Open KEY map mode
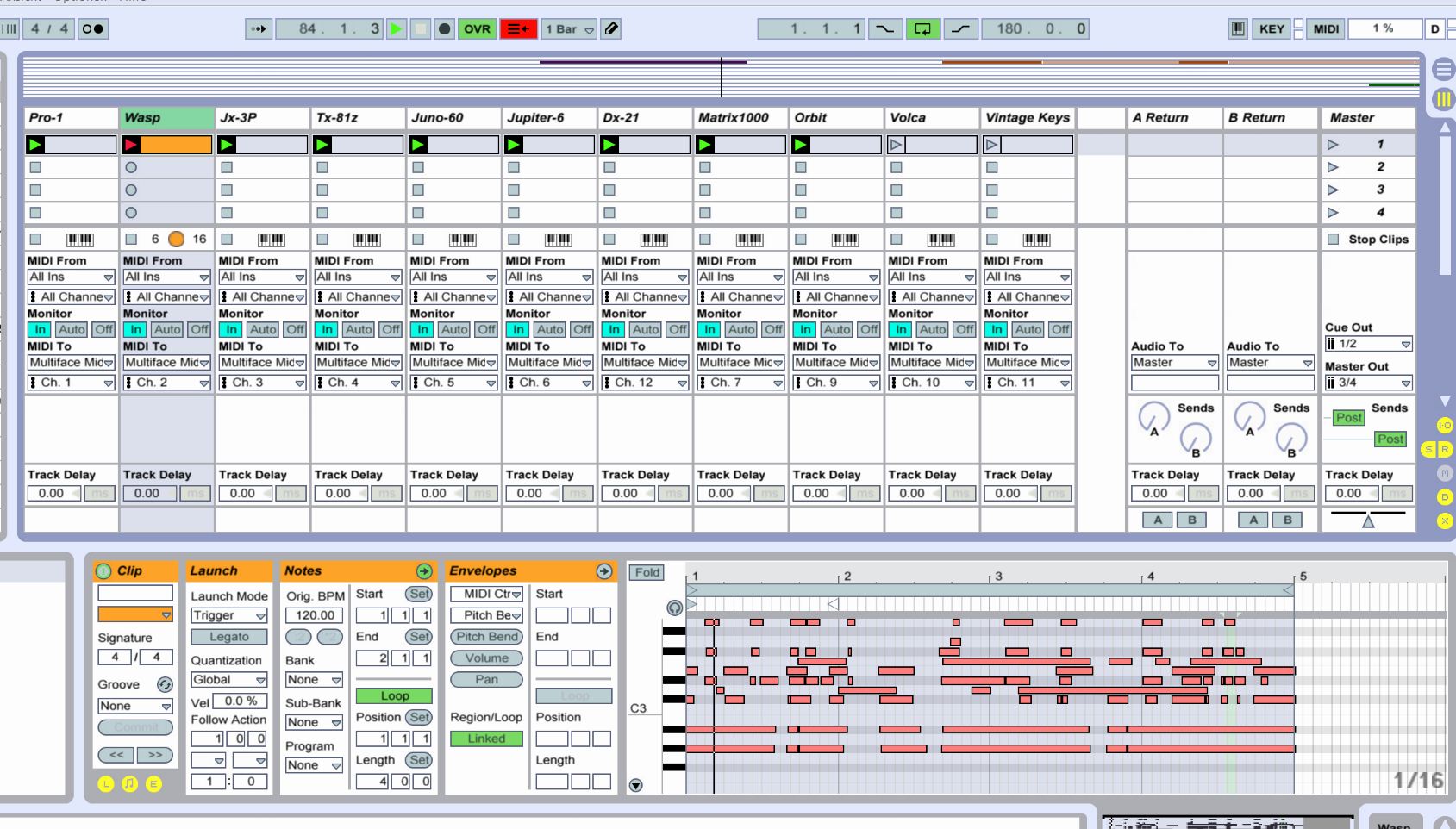The width and height of the screenshot is (1456, 829). 1272,28
